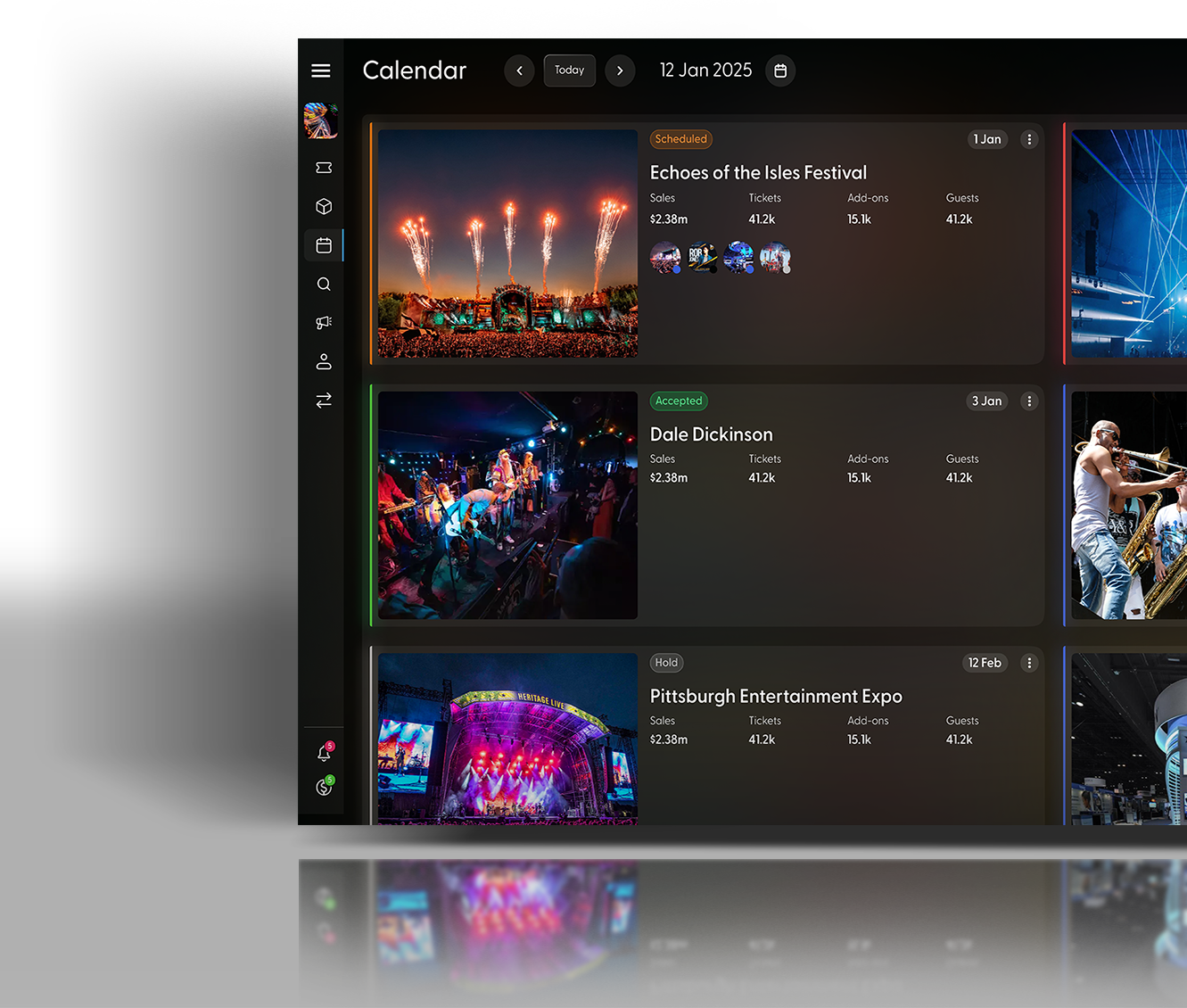Screen dimensions: 1187x1008
Task: Open the hamburger menu
Action: [321, 70]
